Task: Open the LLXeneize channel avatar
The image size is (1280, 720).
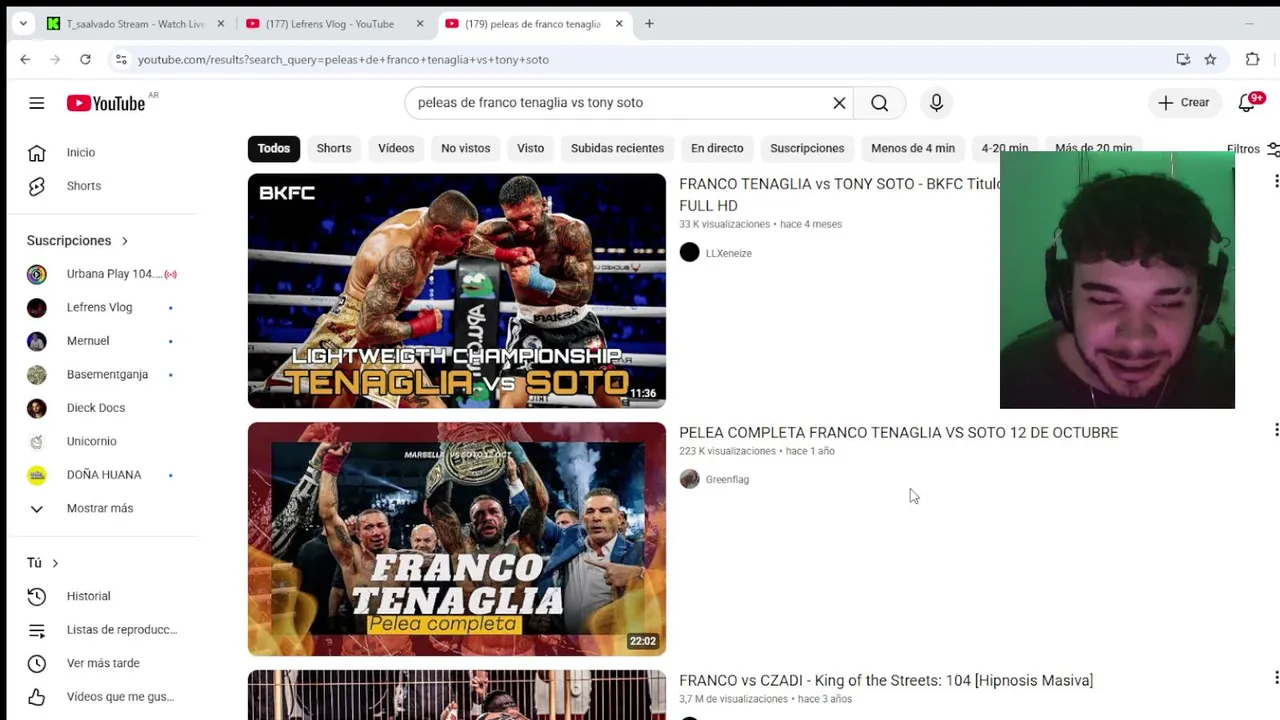Action: point(689,253)
